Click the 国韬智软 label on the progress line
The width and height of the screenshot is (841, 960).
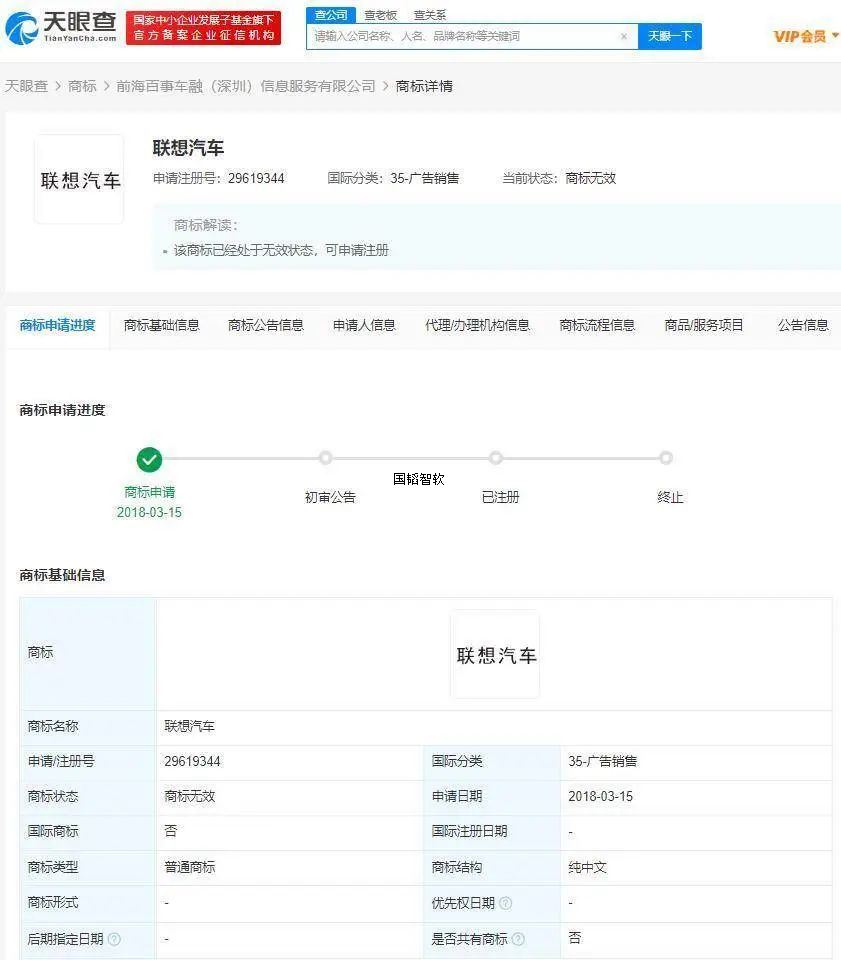(419, 479)
